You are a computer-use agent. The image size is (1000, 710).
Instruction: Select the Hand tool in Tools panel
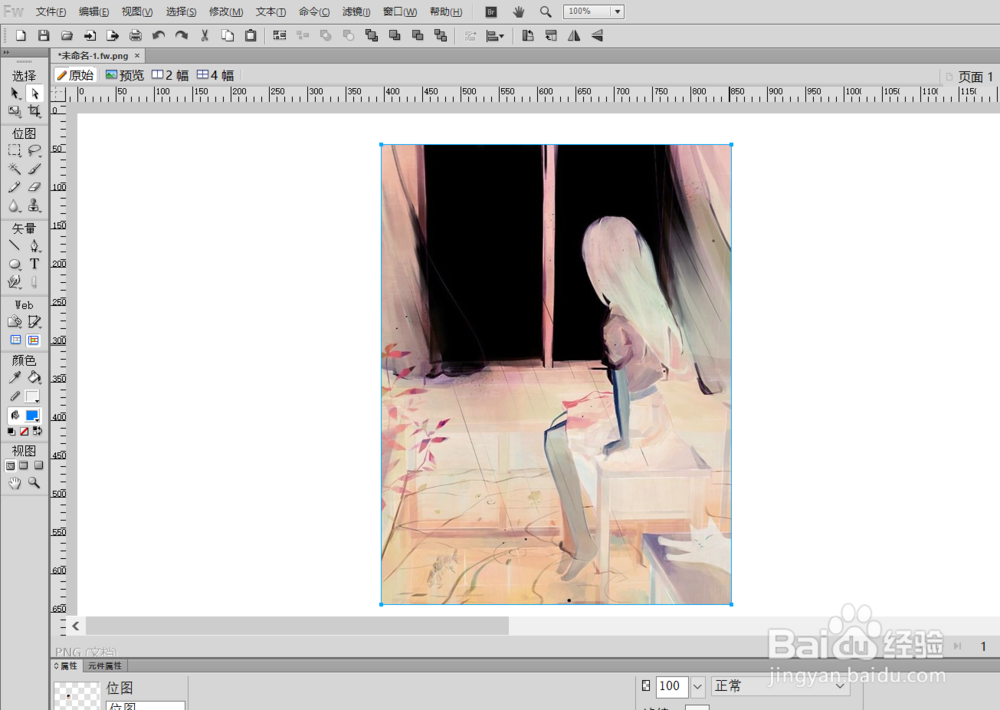tap(15, 484)
